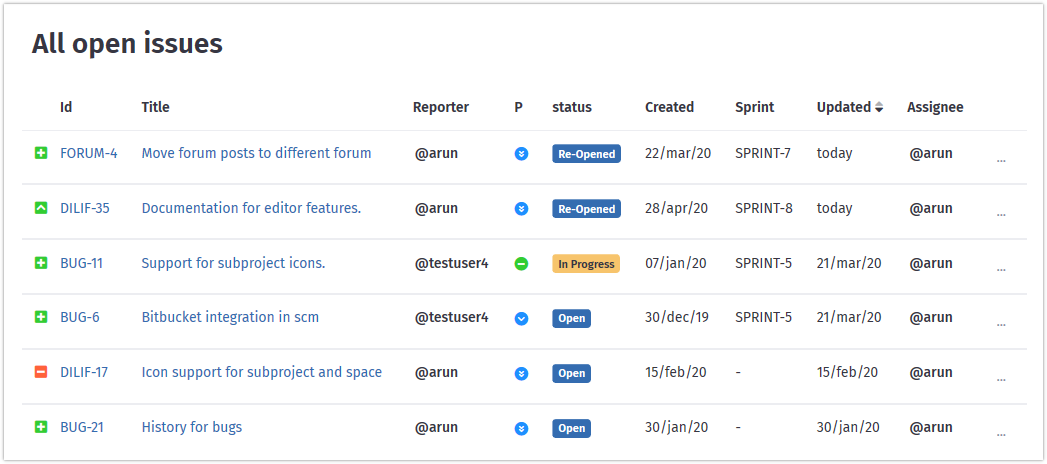
Task: Click the priority icon in the BUG-11 row
Action: [x=521, y=264]
